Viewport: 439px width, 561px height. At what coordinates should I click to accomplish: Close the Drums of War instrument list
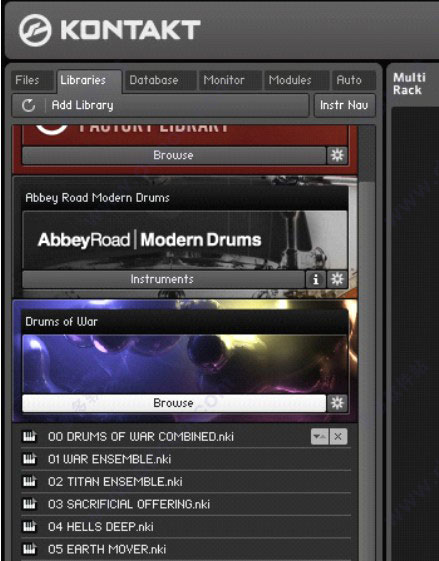click(338, 436)
